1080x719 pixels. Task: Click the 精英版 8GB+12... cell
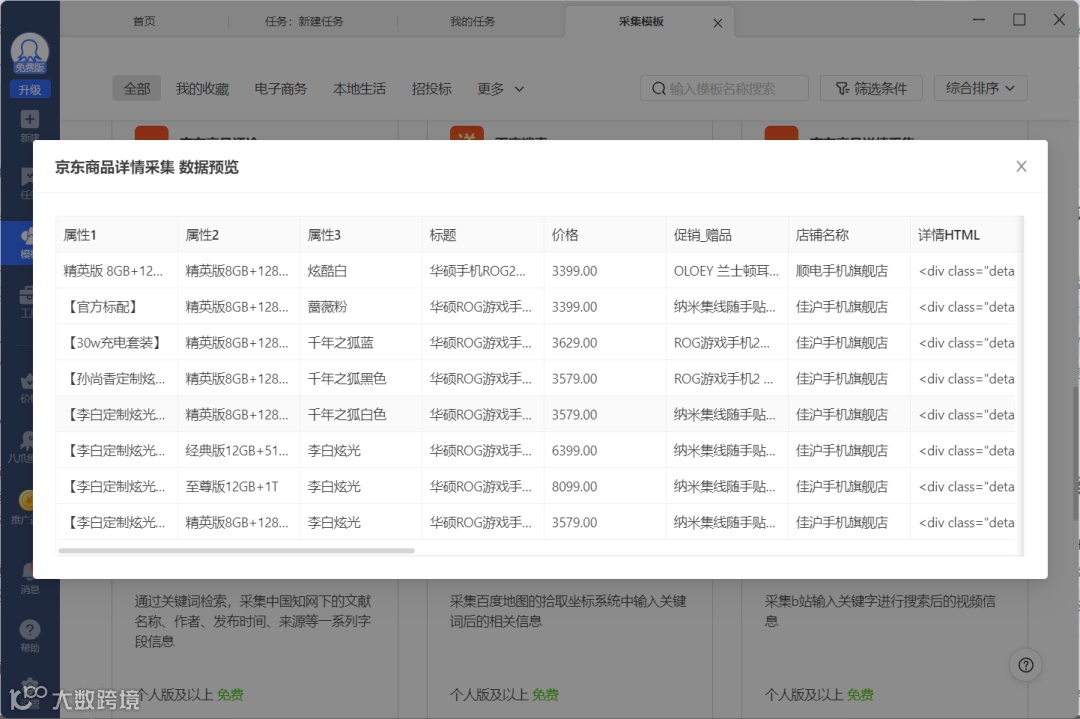pos(116,271)
